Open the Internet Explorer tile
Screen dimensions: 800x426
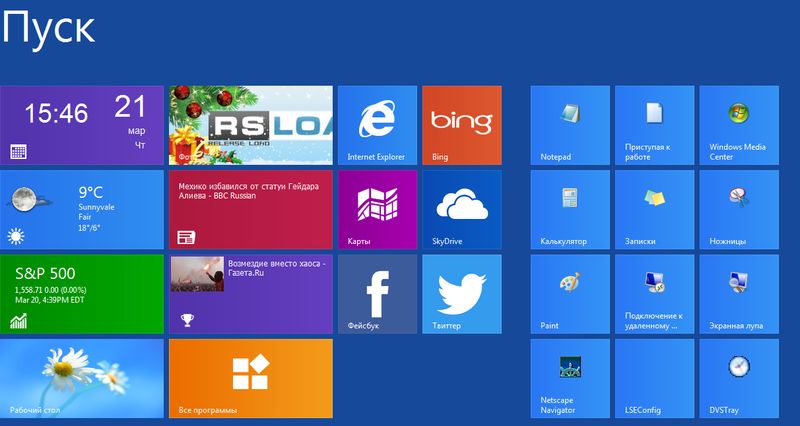coord(378,125)
